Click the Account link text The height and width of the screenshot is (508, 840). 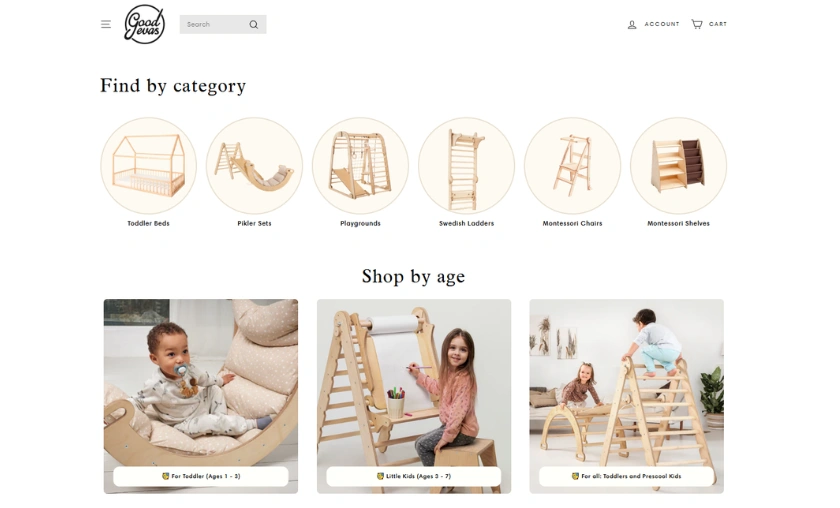click(x=662, y=24)
